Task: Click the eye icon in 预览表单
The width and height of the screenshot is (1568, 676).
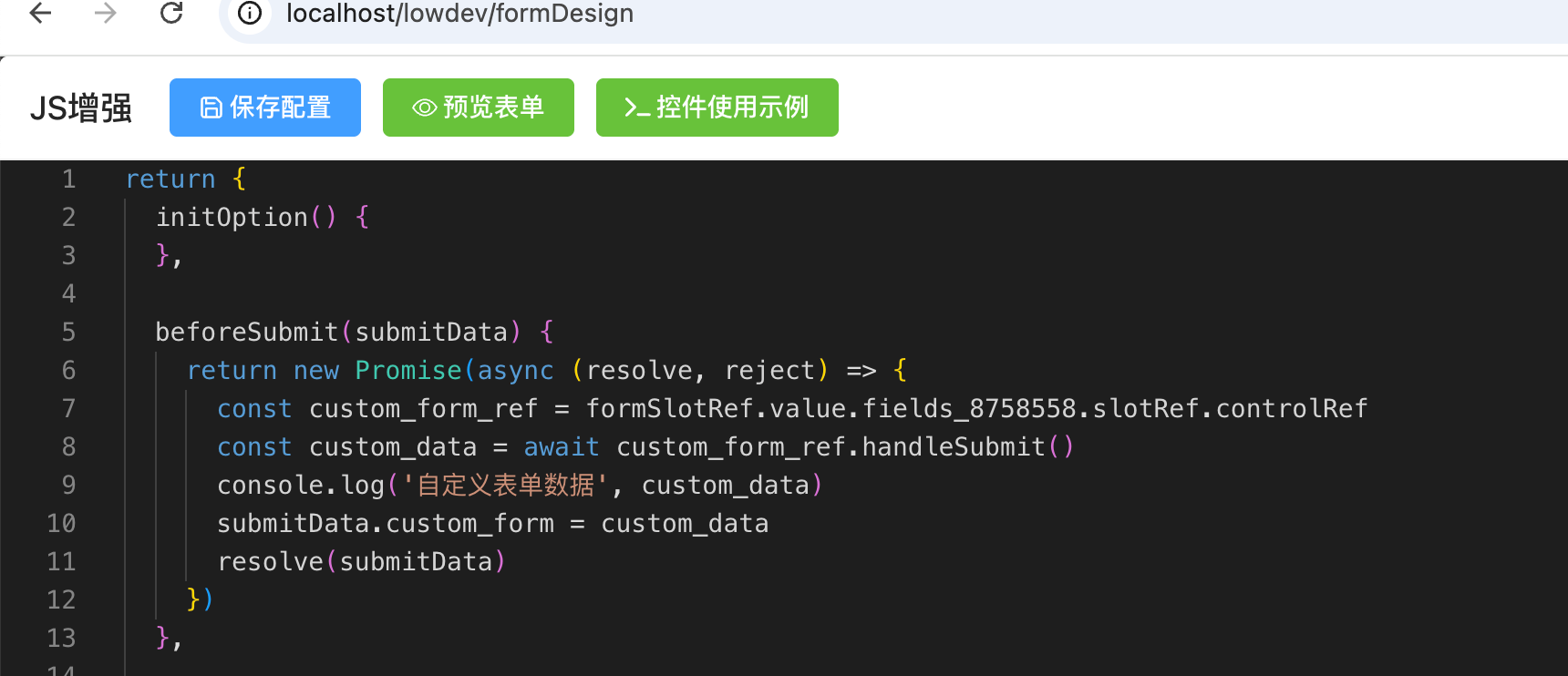Action: click(424, 108)
